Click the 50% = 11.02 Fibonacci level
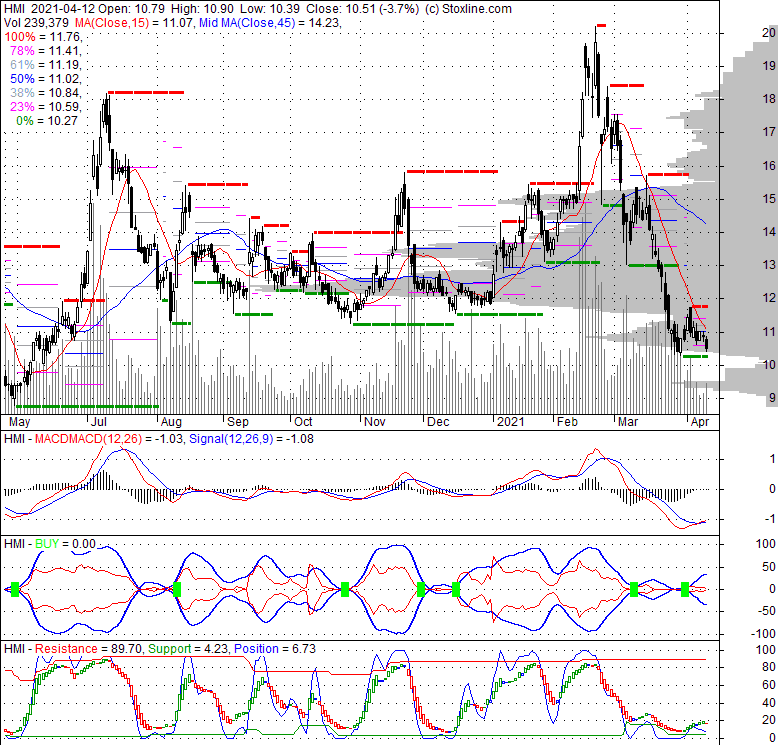 click(x=46, y=79)
